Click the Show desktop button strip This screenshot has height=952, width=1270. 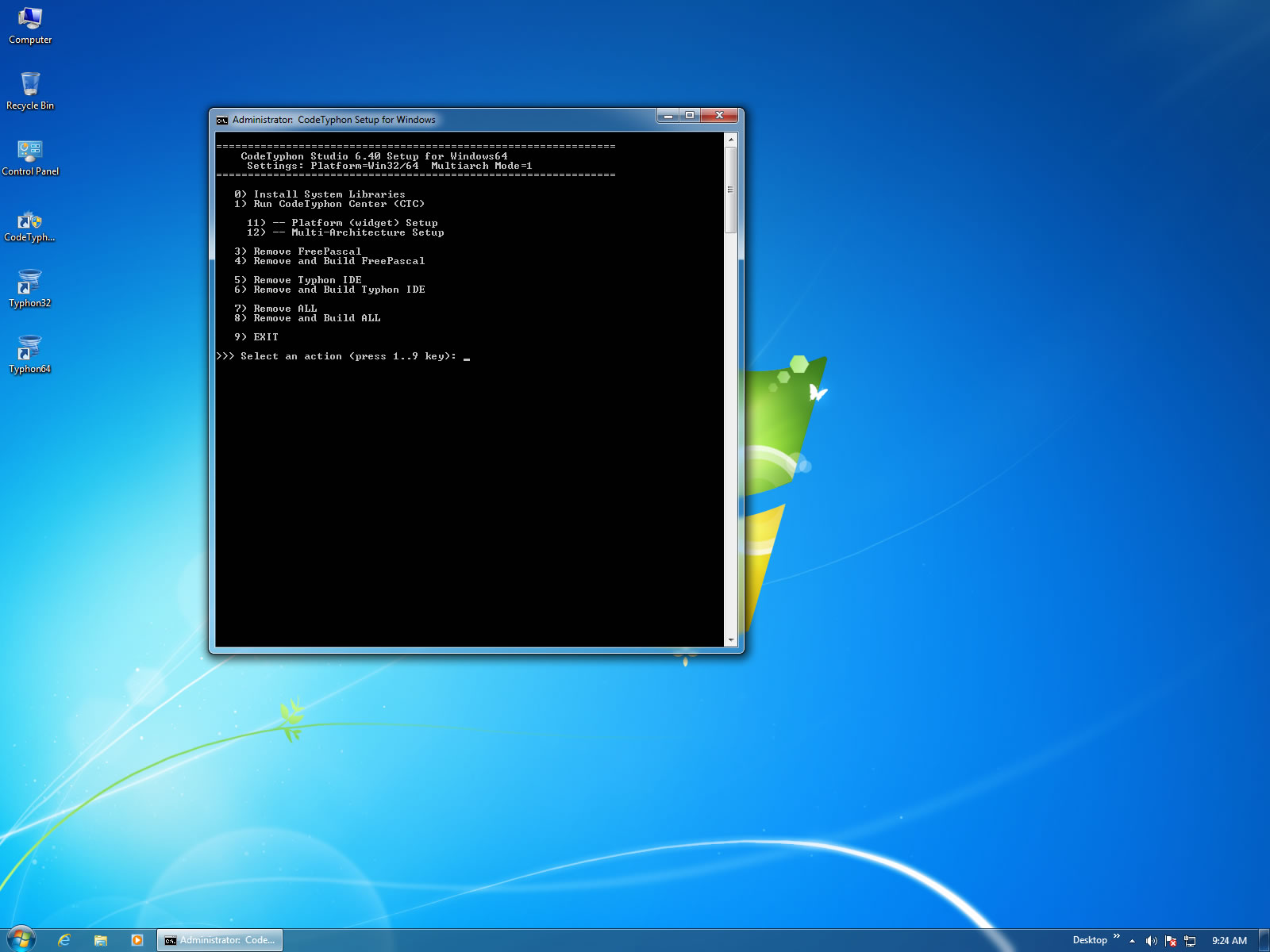point(1264,940)
